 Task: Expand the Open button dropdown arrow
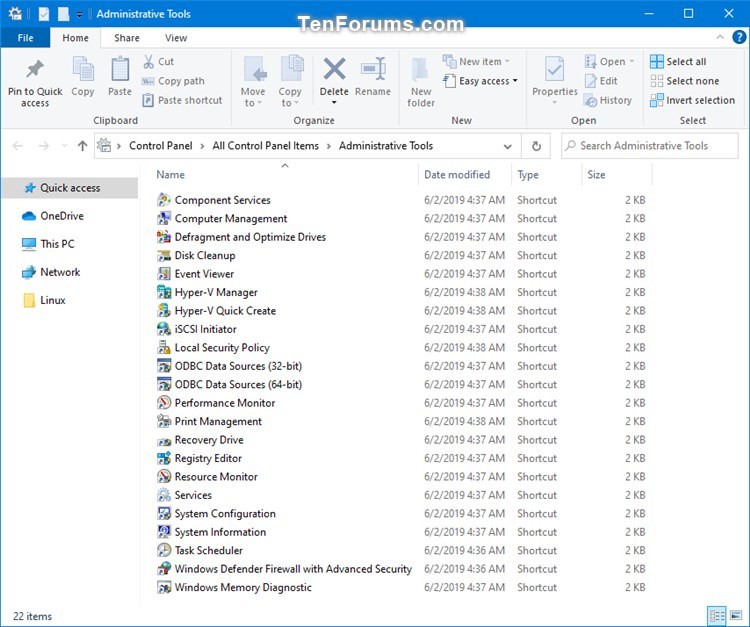coord(632,62)
